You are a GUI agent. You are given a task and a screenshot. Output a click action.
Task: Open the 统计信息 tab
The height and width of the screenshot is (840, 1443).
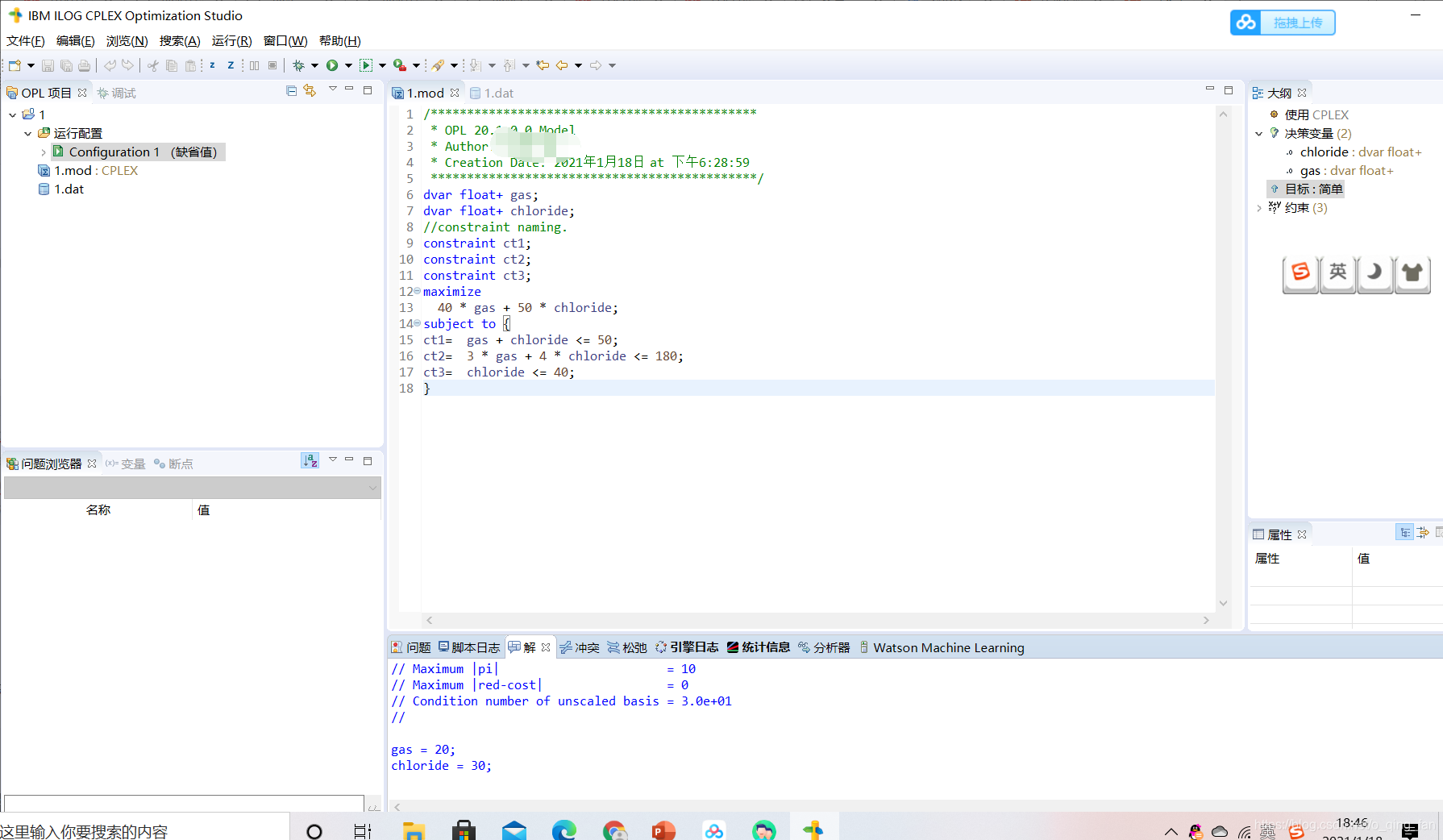pyautogui.click(x=759, y=647)
